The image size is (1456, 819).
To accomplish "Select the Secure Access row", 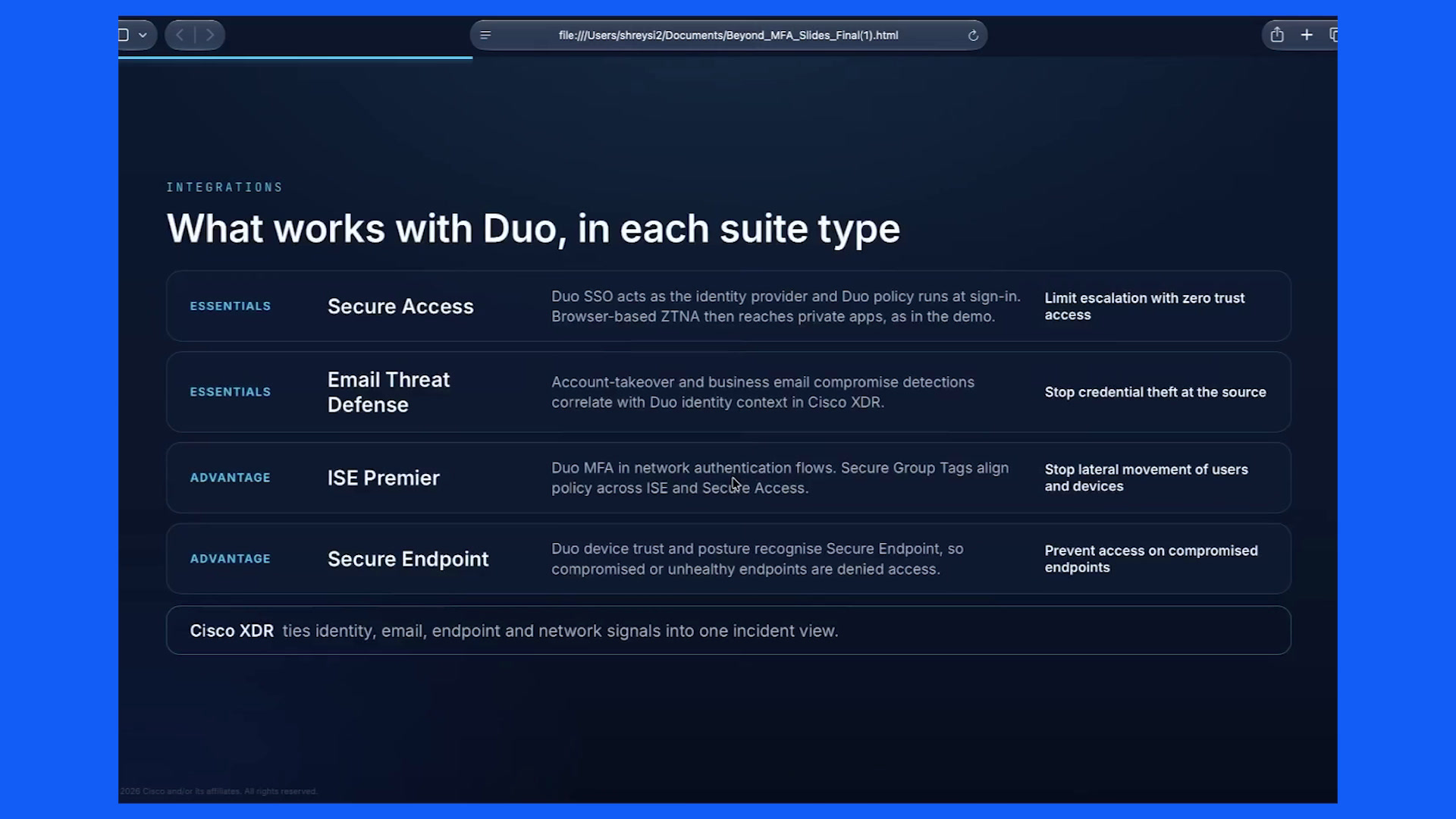I will 728,306.
